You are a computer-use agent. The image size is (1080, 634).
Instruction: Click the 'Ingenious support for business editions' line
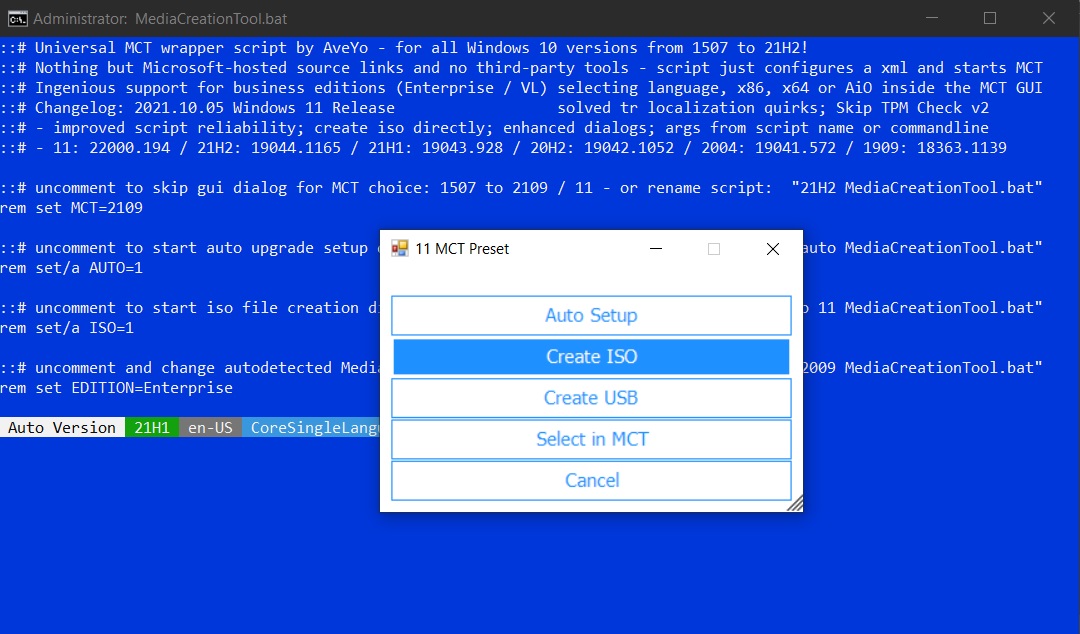pos(521,88)
